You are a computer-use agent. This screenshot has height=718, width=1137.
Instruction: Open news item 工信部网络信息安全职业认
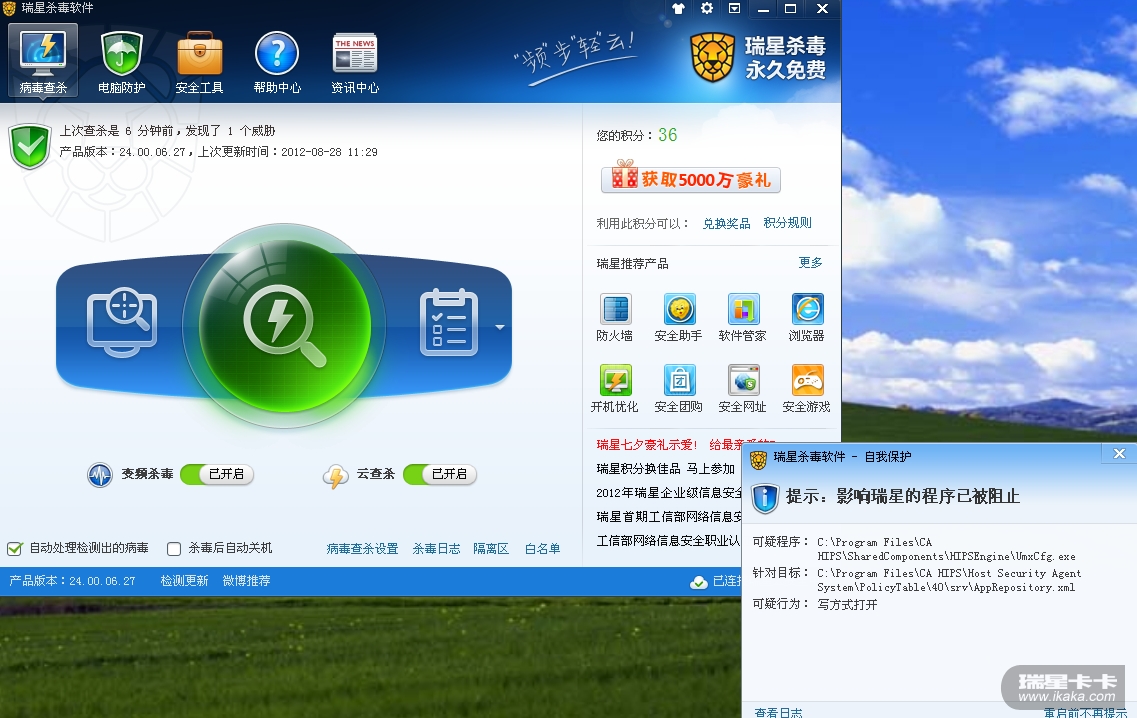click(x=669, y=540)
